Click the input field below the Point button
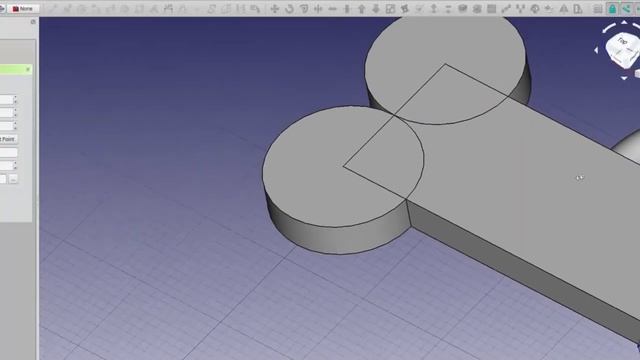The image size is (640, 360). [x=8, y=153]
